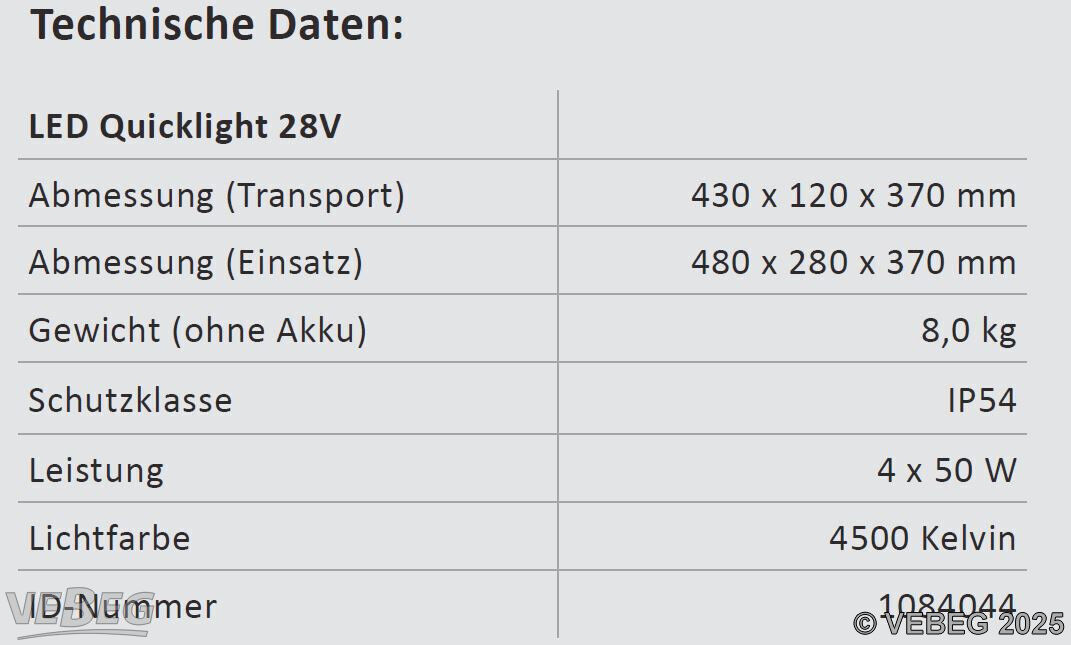Select the Lichtfarbe row label
The width and height of the screenshot is (1071, 645).
coord(109,538)
